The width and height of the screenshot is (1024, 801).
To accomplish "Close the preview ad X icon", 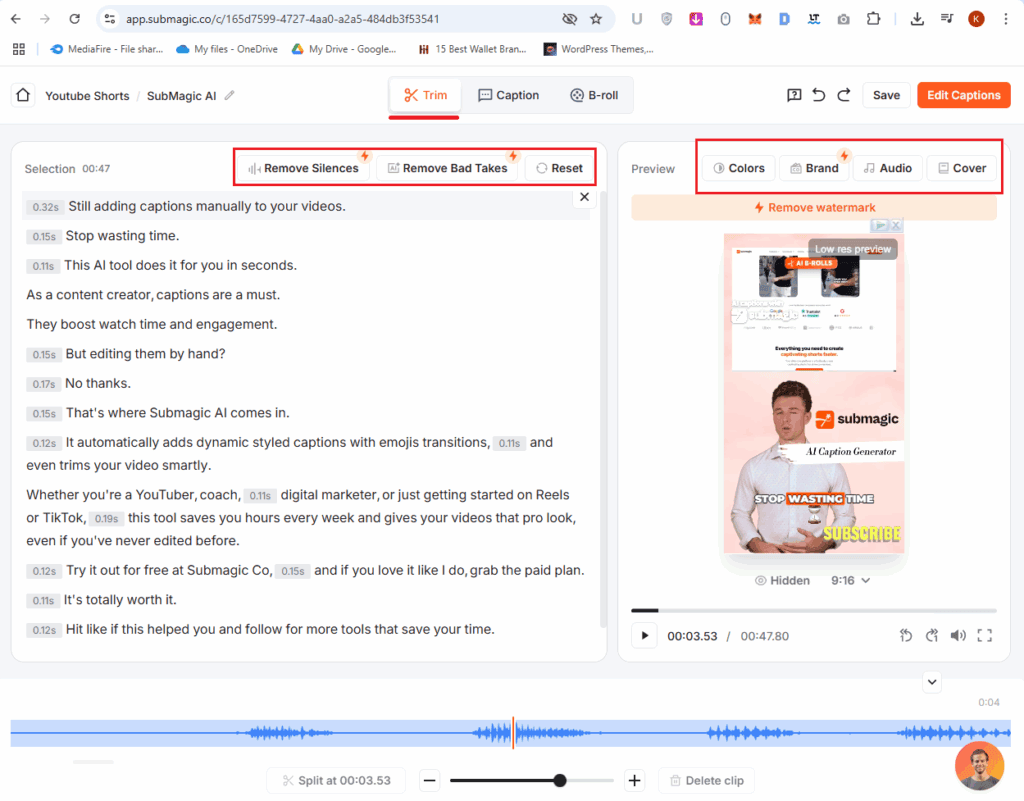I will pyautogui.click(x=896, y=225).
